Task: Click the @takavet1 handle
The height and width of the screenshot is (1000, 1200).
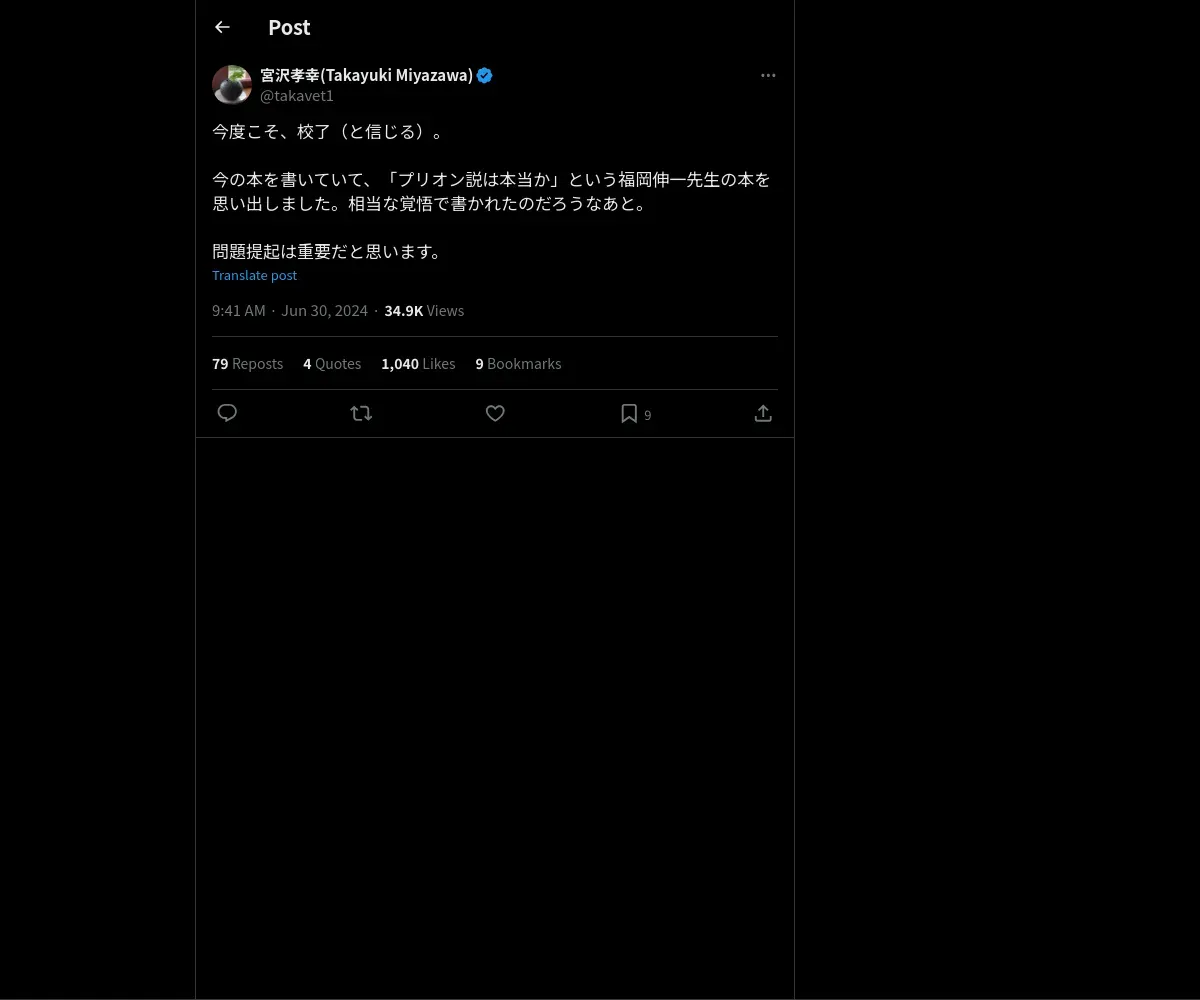Action: coord(297,96)
